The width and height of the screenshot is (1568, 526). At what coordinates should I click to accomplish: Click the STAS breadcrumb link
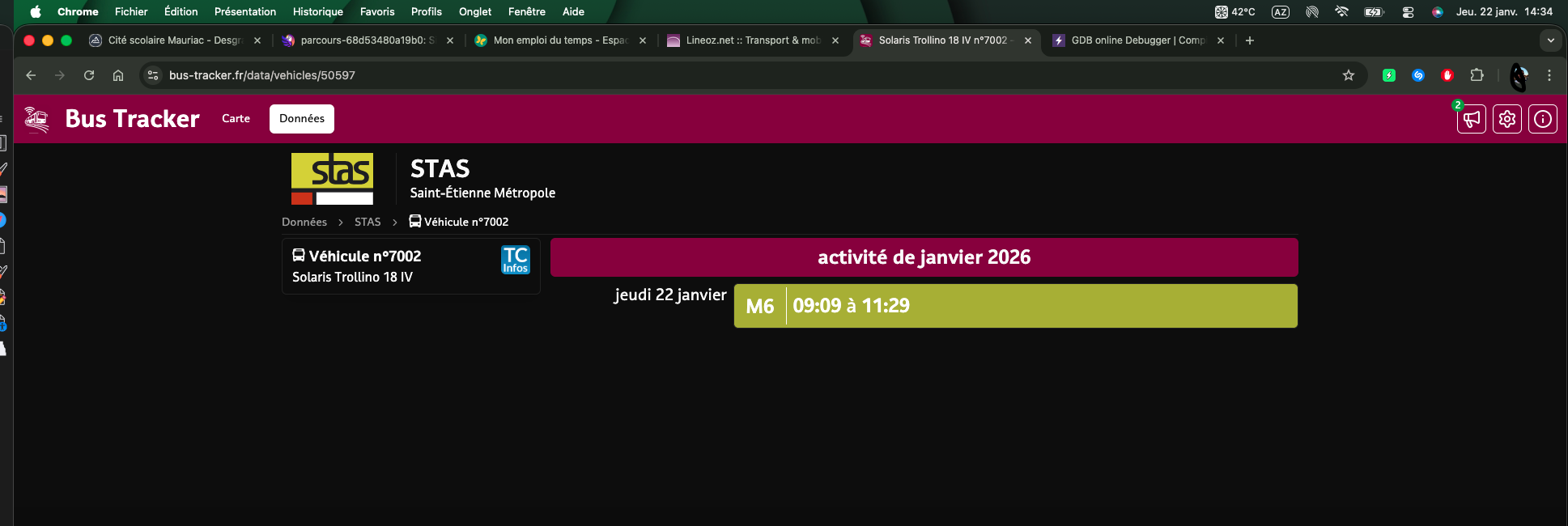point(368,222)
